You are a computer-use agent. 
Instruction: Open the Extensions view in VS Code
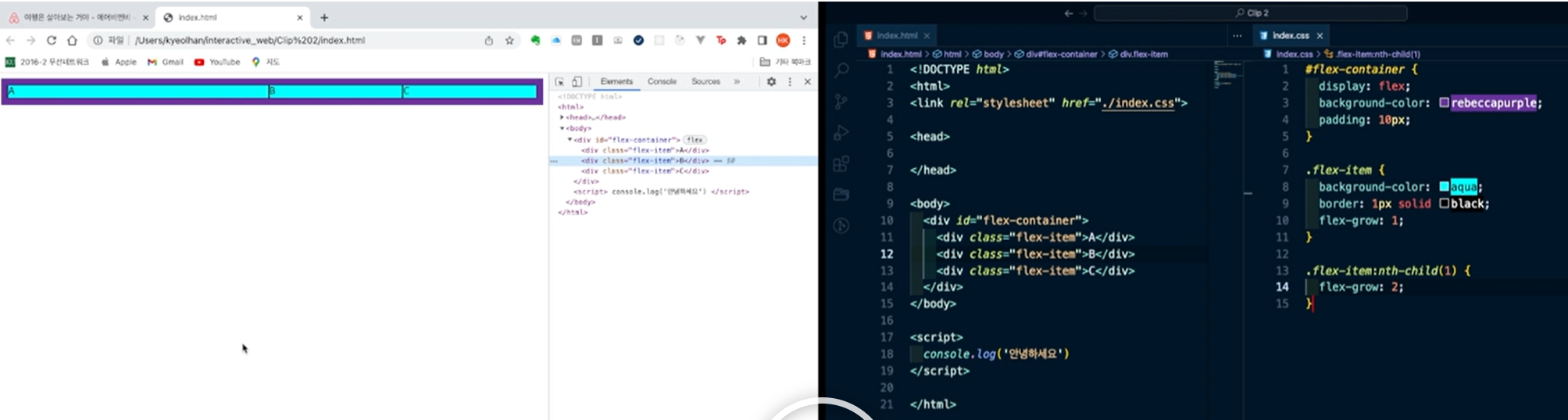pos(841,163)
